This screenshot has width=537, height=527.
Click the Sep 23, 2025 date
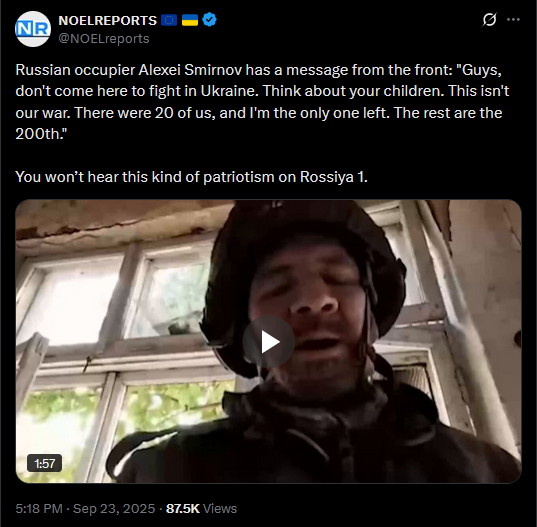114,509
